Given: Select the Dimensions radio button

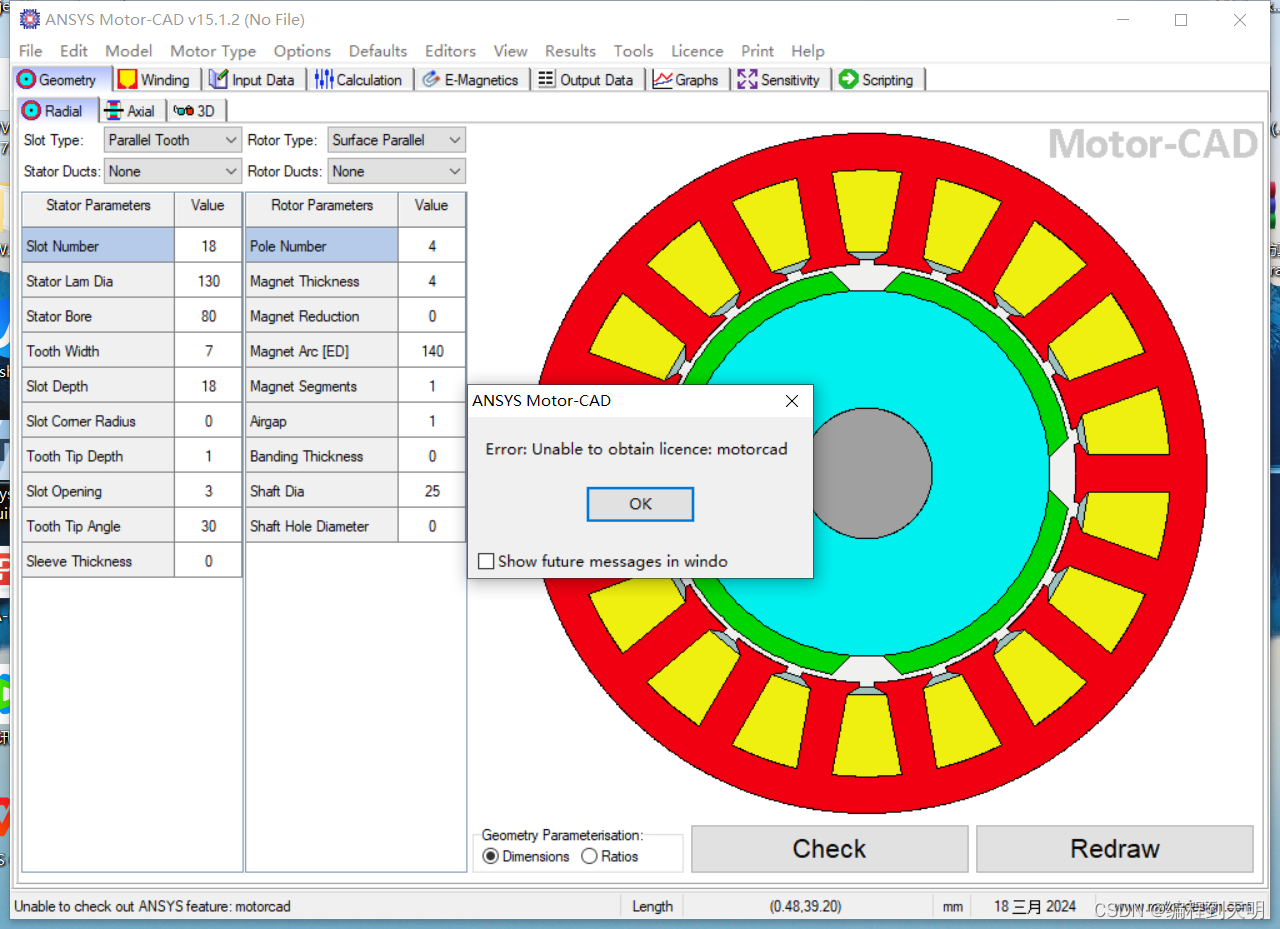Looking at the screenshot, I should [x=490, y=856].
